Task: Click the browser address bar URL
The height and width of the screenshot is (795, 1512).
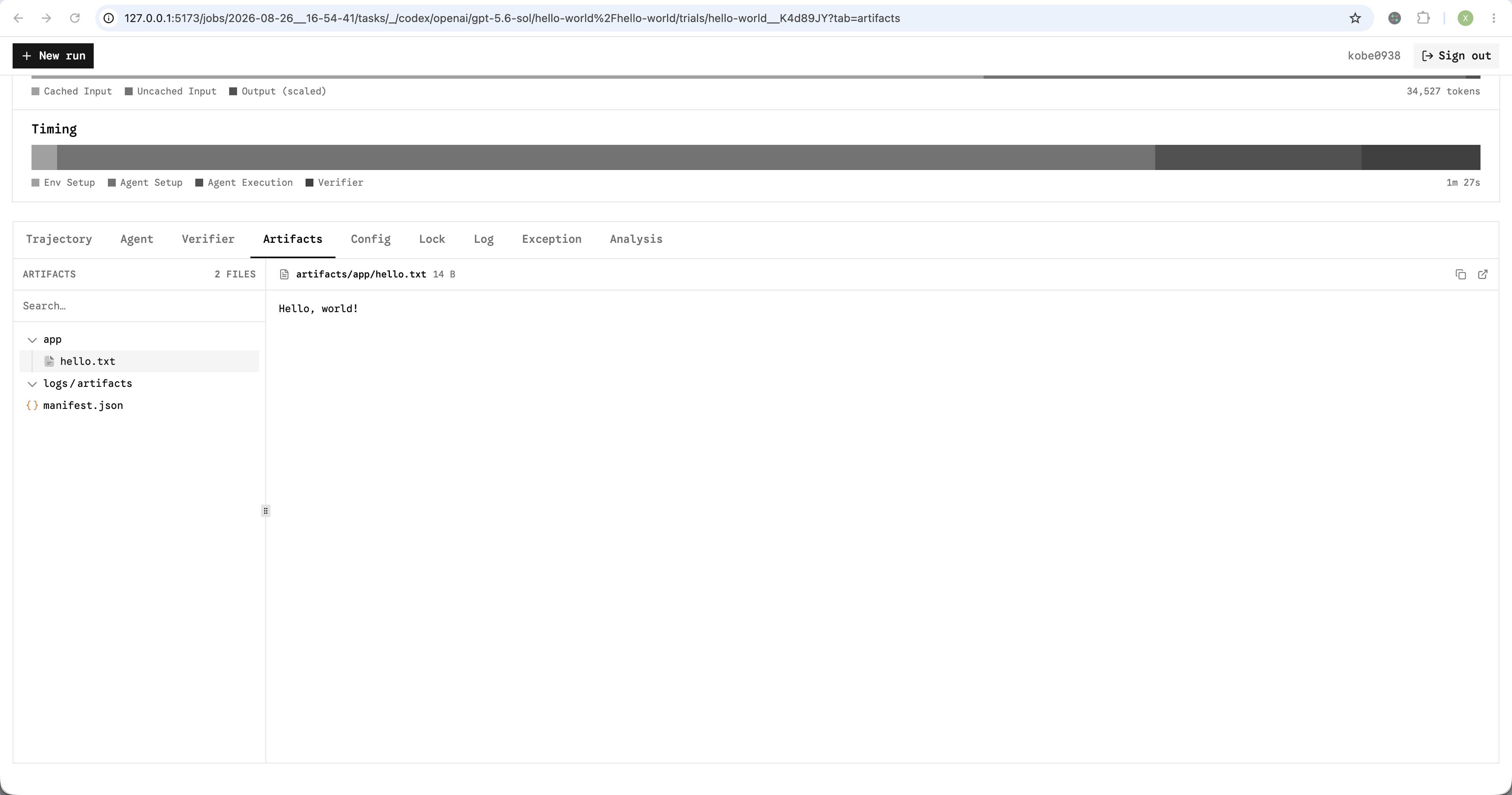Action: [x=512, y=18]
